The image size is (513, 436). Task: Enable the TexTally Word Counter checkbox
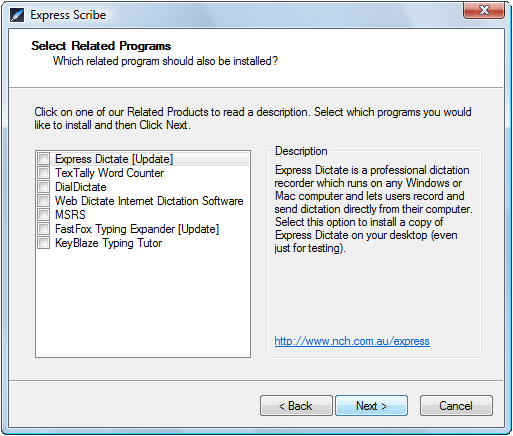44,172
